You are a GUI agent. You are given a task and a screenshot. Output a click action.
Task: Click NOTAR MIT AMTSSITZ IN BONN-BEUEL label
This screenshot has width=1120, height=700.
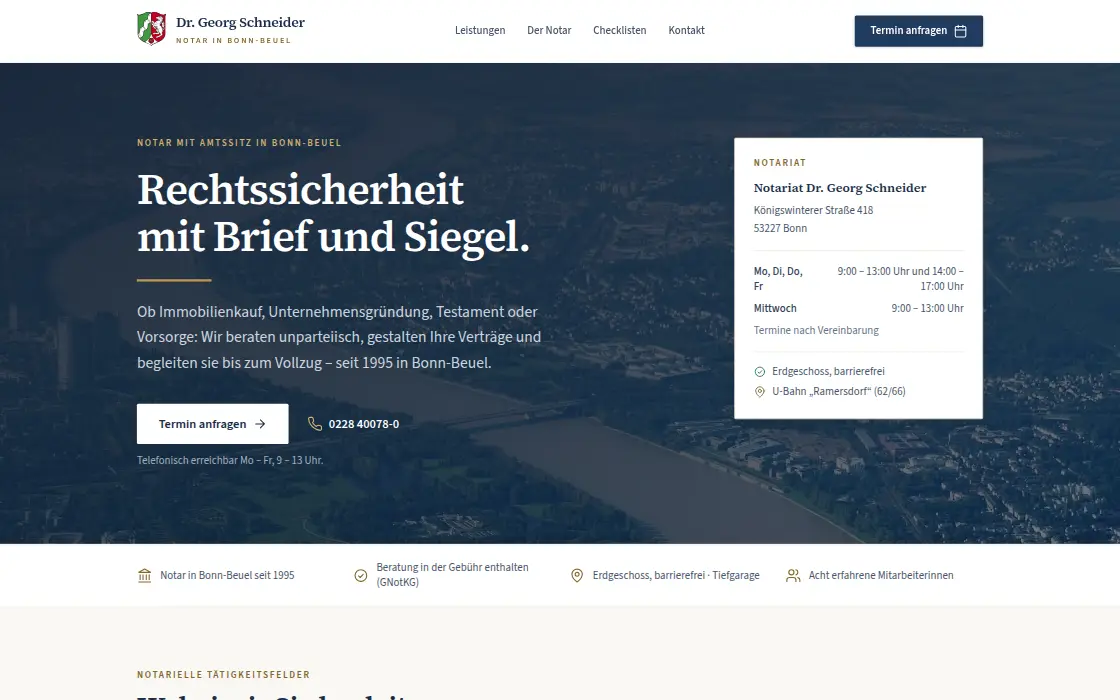click(239, 143)
